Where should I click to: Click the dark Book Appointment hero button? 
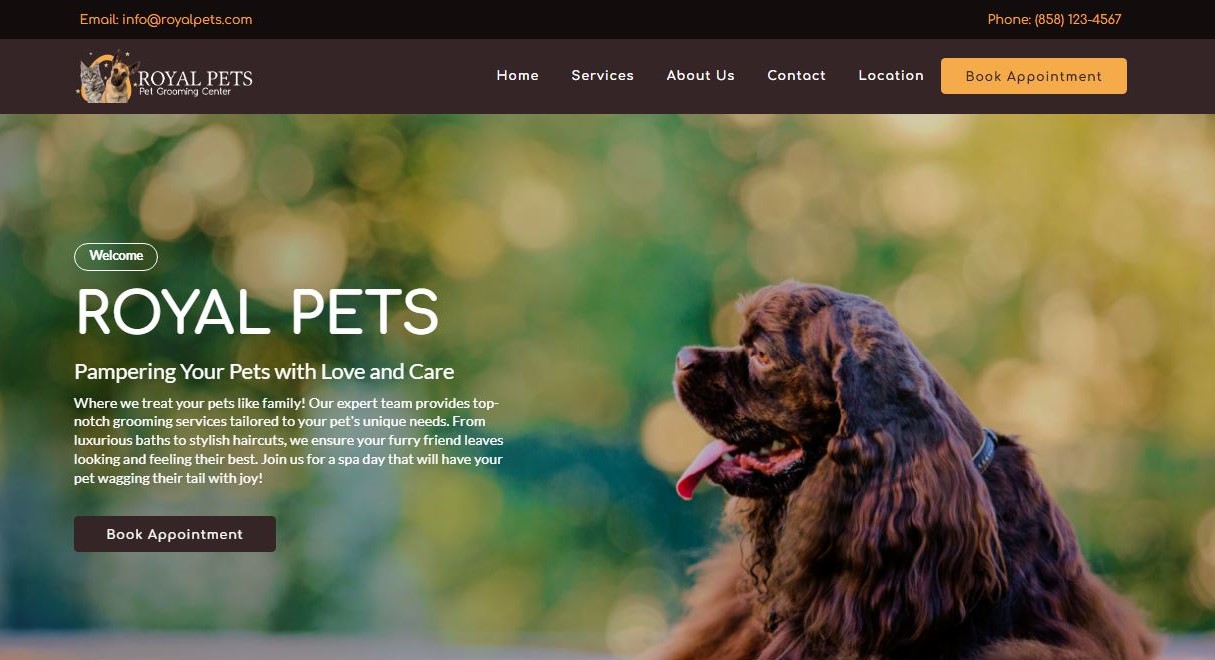(175, 534)
